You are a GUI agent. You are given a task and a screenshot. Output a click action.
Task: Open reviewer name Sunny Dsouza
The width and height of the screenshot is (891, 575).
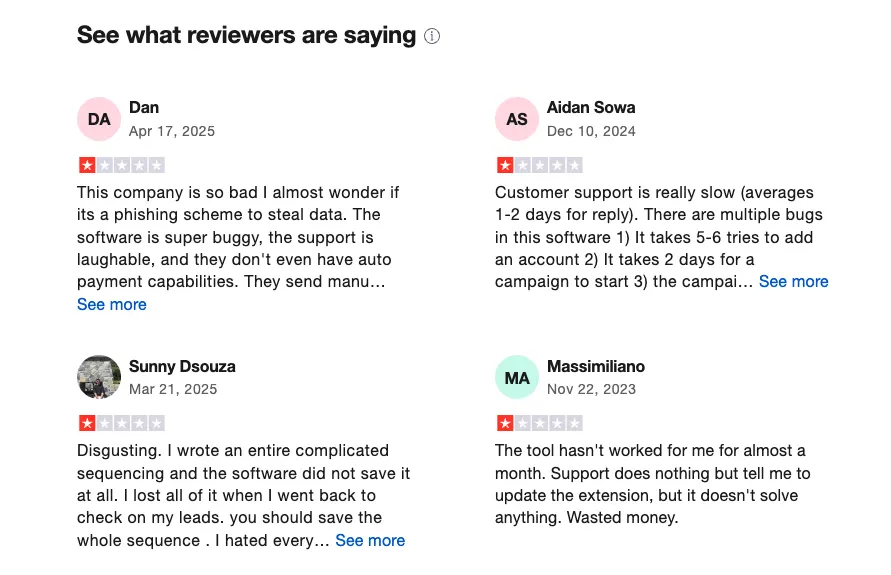[x=182, y=366]
